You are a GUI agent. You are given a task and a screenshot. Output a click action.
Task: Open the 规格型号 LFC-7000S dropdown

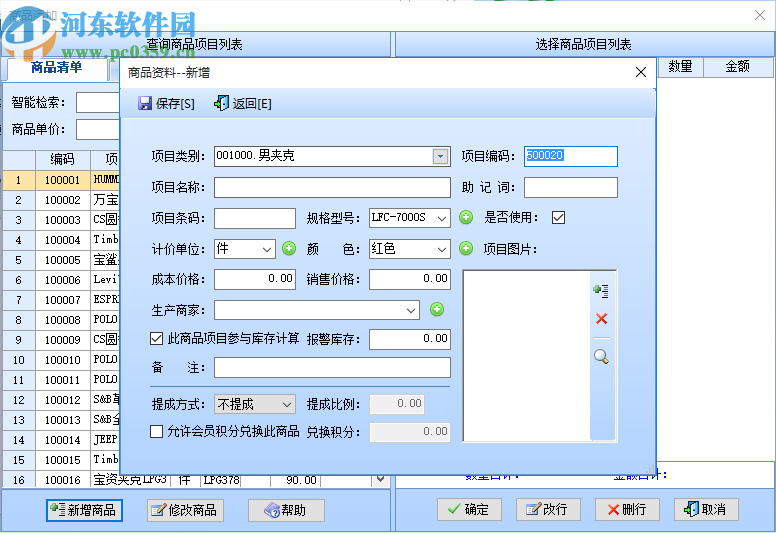point(441,218)
